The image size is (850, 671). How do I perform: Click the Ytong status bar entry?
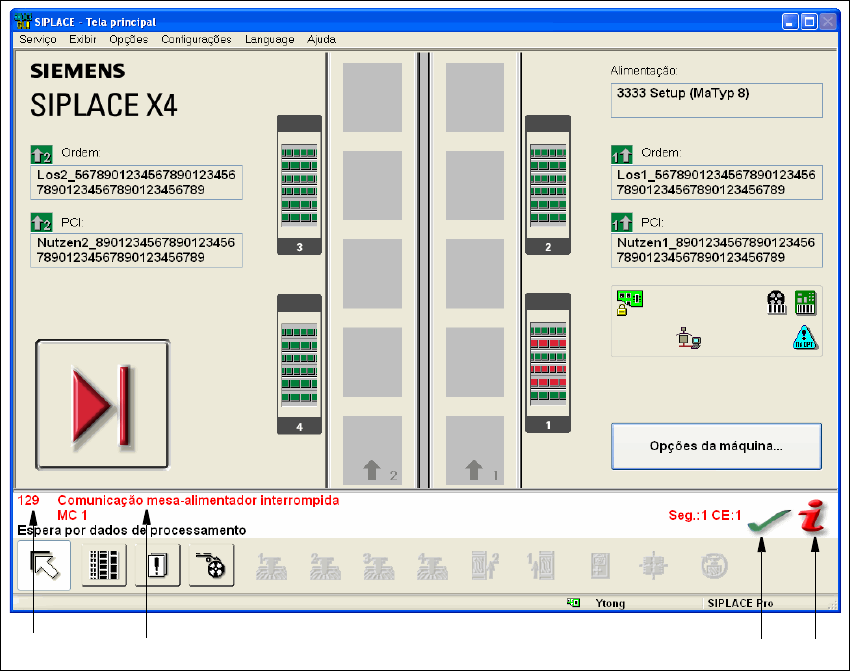tap(610, 603)
